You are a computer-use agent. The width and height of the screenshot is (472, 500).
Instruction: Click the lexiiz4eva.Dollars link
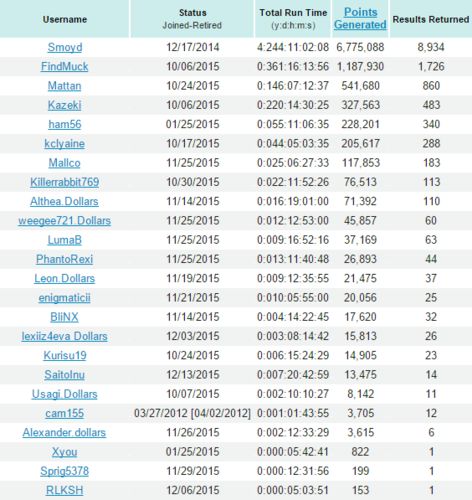65,336
